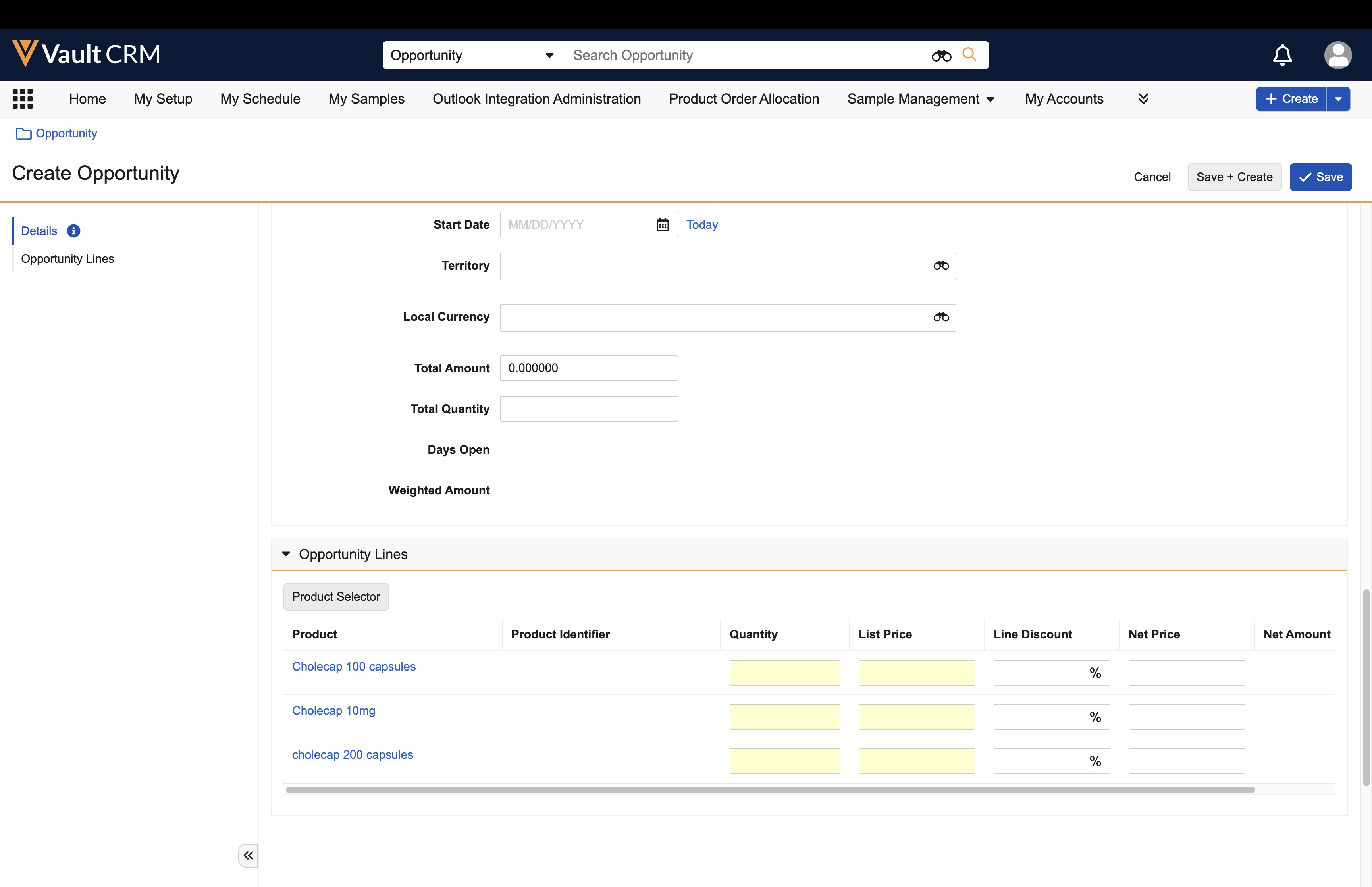The width and height of the screenshot is (1372, 887).
Task: Click binoculars icon in top search bar
Action: point(941,55)
